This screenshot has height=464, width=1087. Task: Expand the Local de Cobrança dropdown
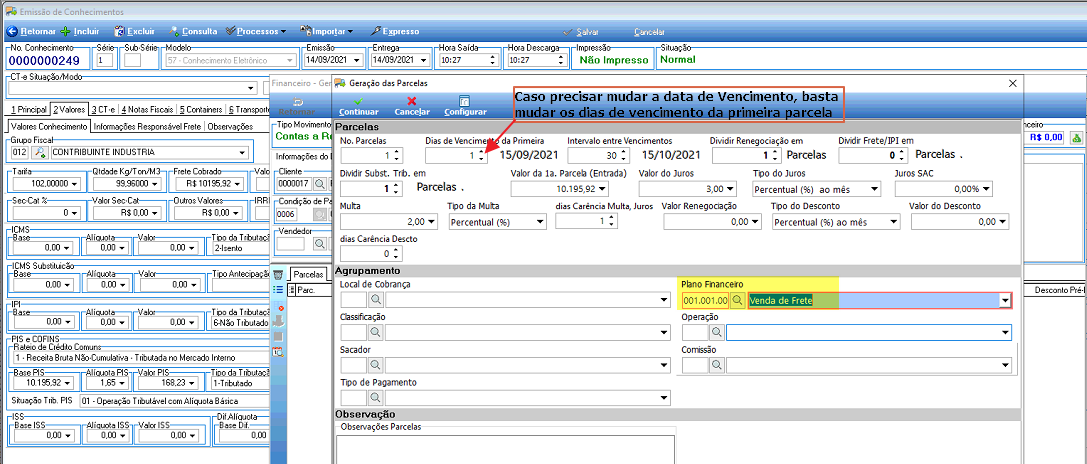pyautogui.click(x=666, y=300)
